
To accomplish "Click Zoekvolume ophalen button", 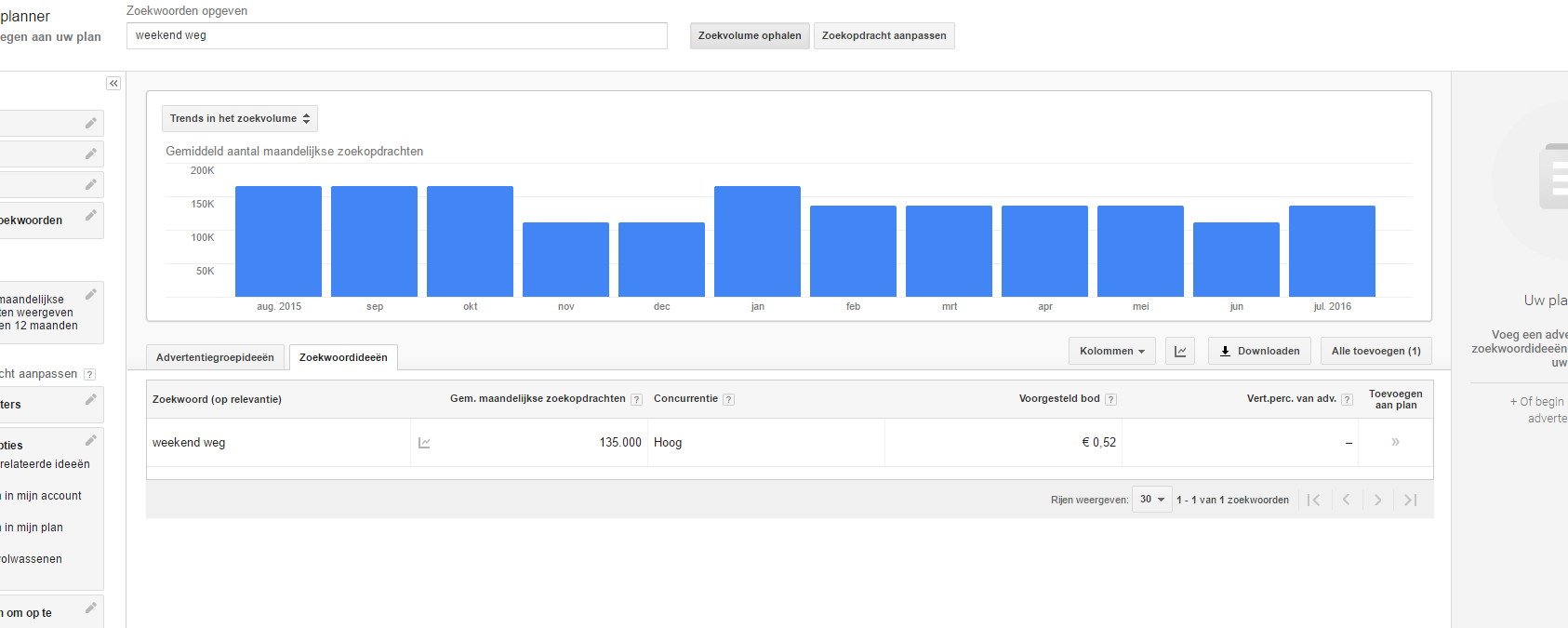I will tap(750, 35).
